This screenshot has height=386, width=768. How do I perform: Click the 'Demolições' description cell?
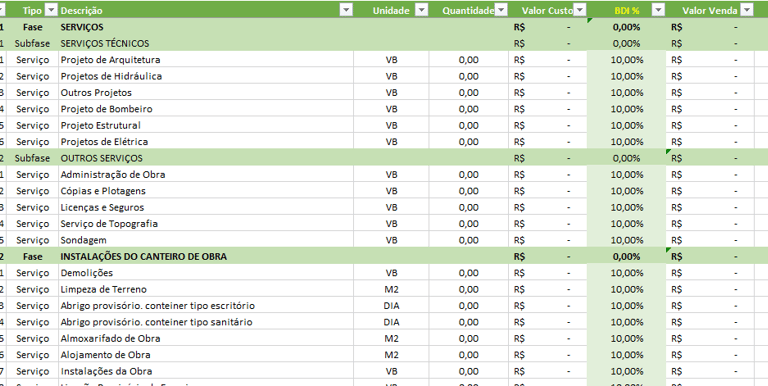tap(206, 273)
